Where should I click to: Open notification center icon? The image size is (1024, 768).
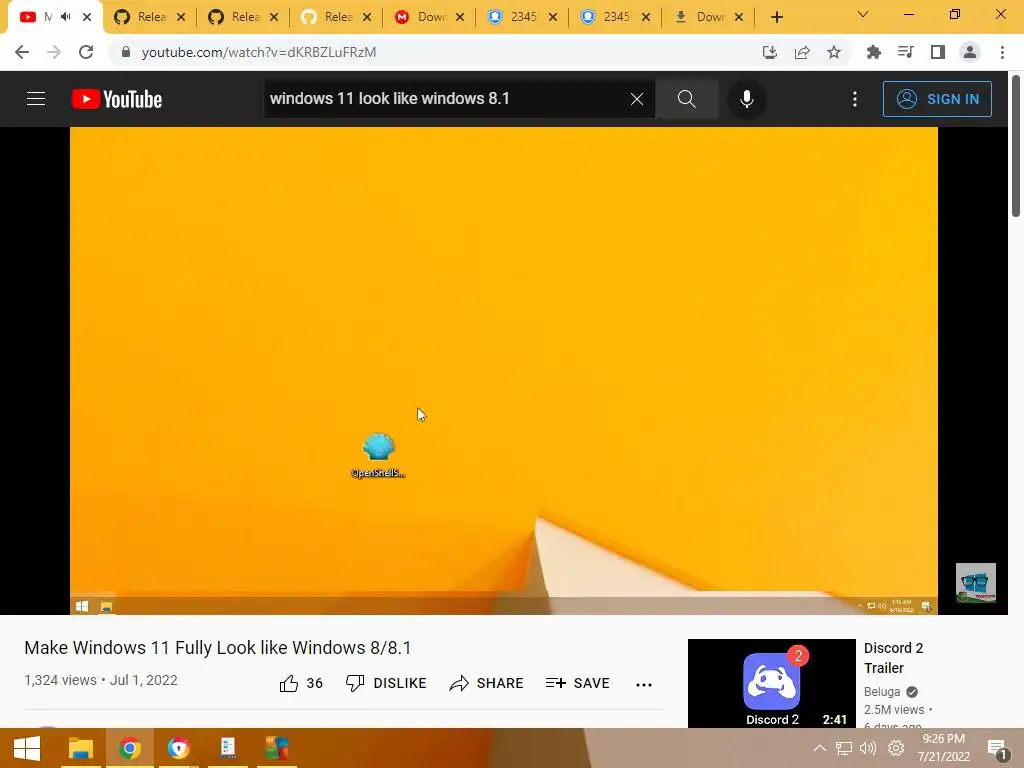[997, 749]
